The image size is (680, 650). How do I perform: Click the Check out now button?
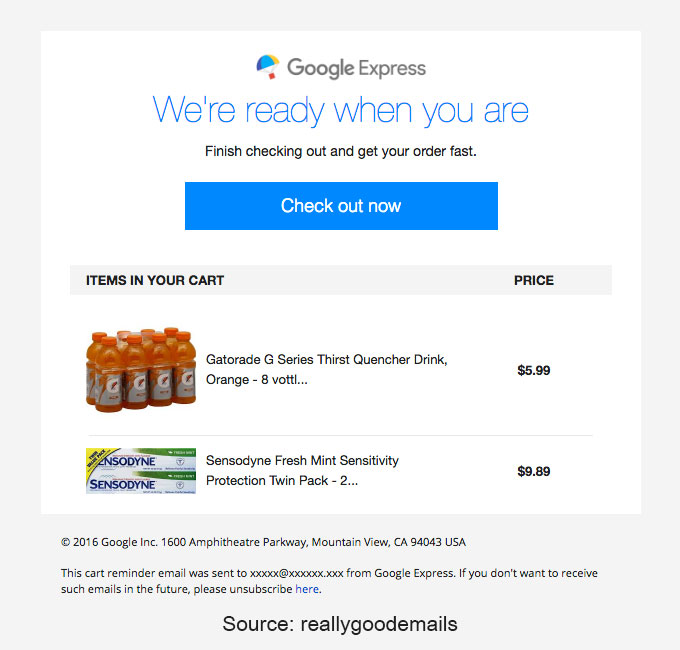coord(341,206)
